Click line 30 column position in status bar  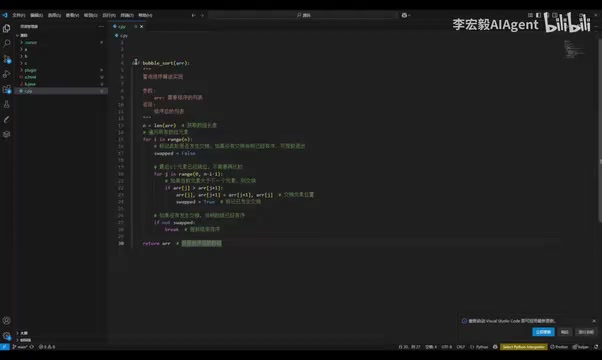click(409, 347)
